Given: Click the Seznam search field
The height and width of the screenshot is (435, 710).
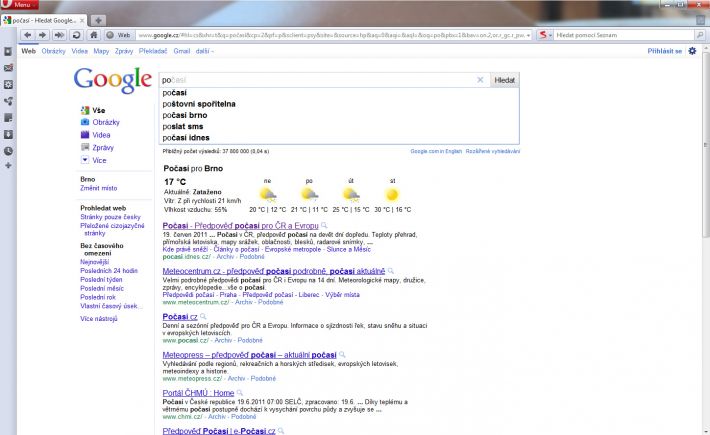Looking at the screenshot, I should (x=624, y=35).
